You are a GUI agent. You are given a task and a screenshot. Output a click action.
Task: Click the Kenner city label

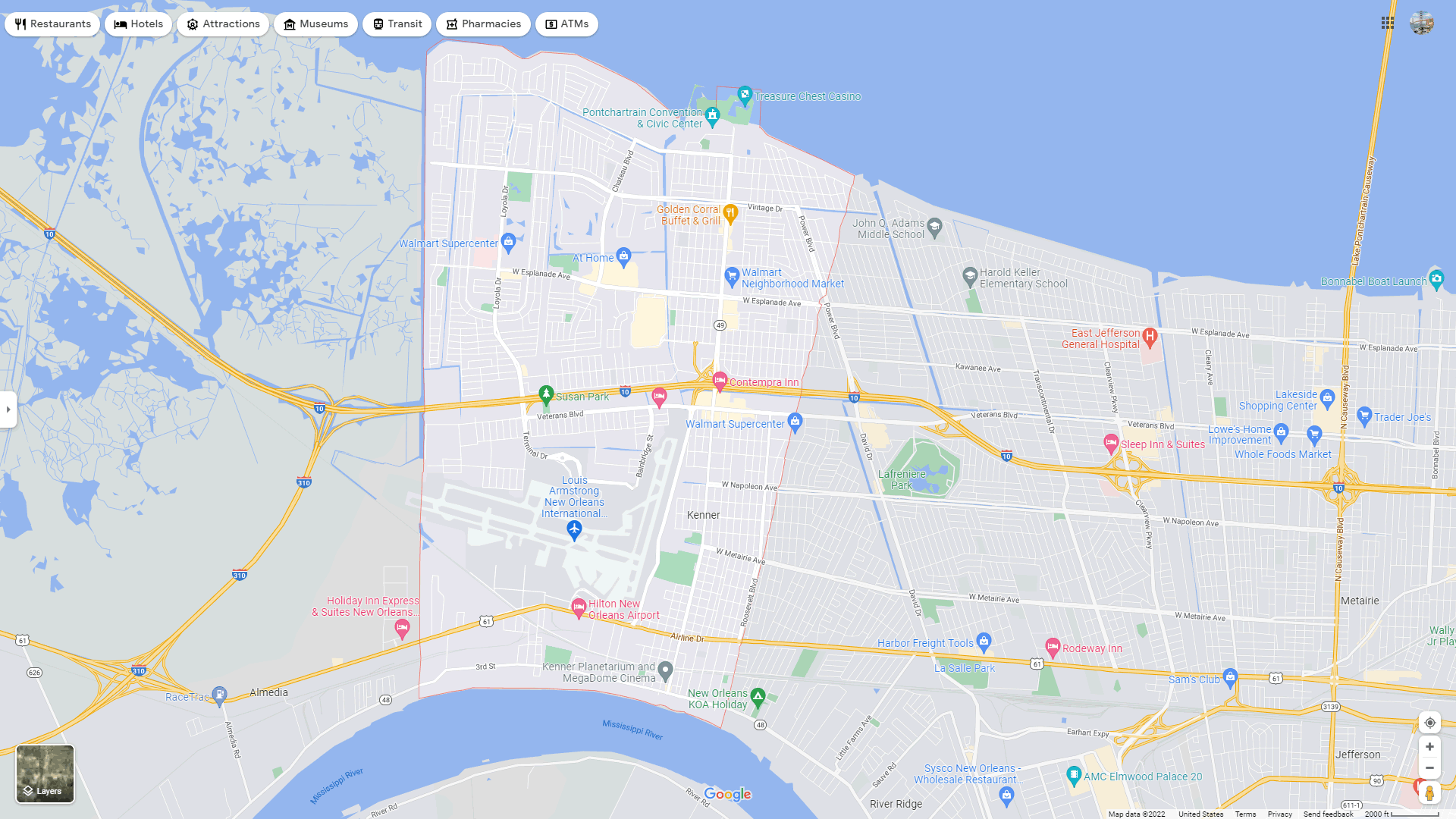(703, 515)
